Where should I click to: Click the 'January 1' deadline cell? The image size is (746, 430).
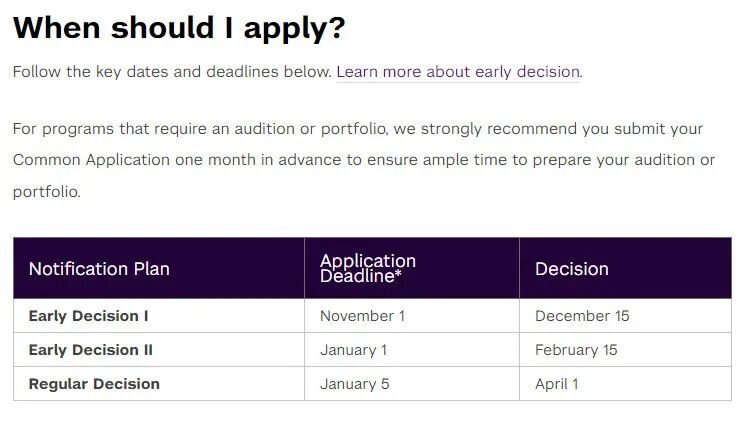point(353,350)
